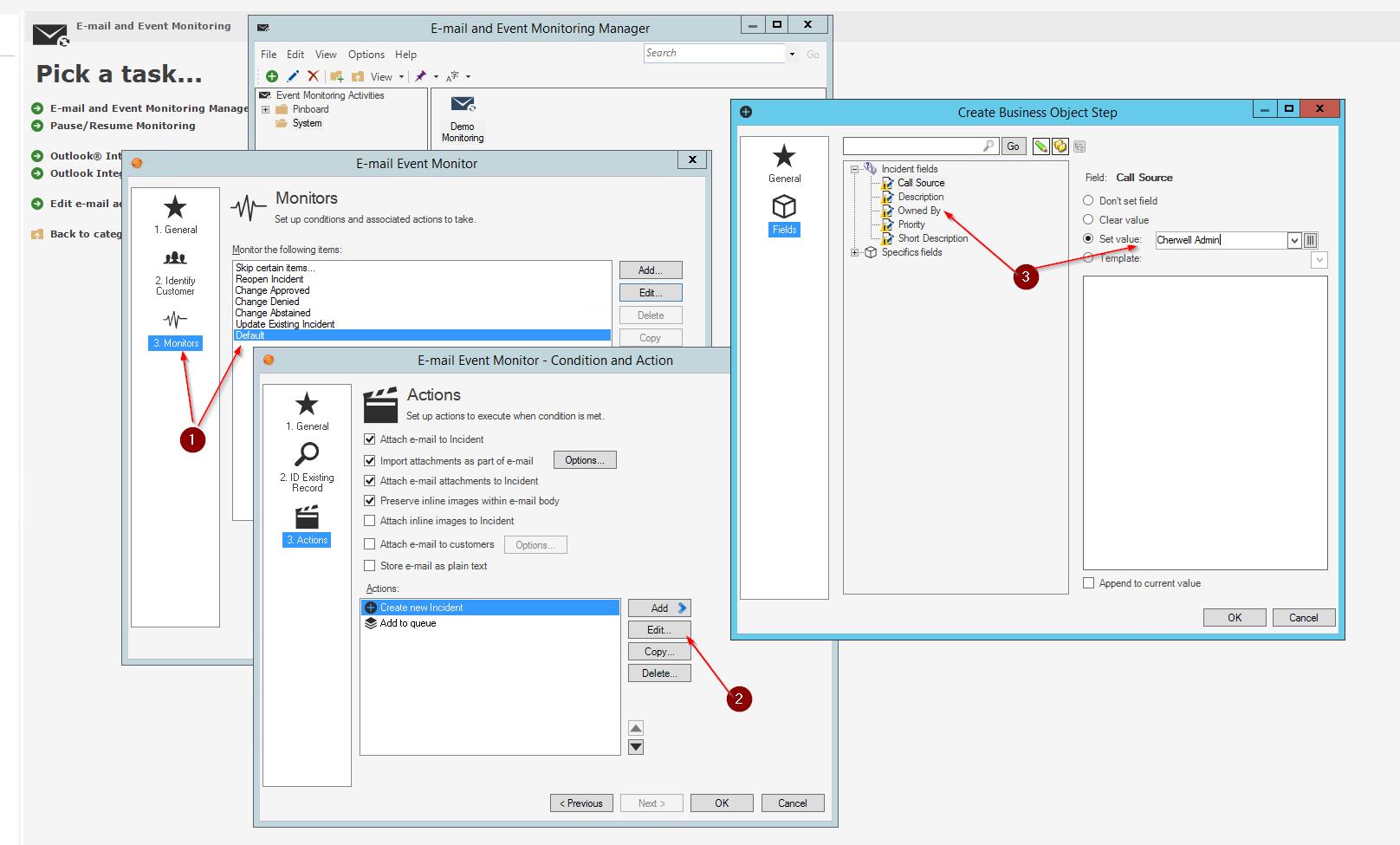Open 2. ID Existing Record magnifier step
This screenshot has width=1400, height=845.
pyautogui.click(x=307, y=454)
